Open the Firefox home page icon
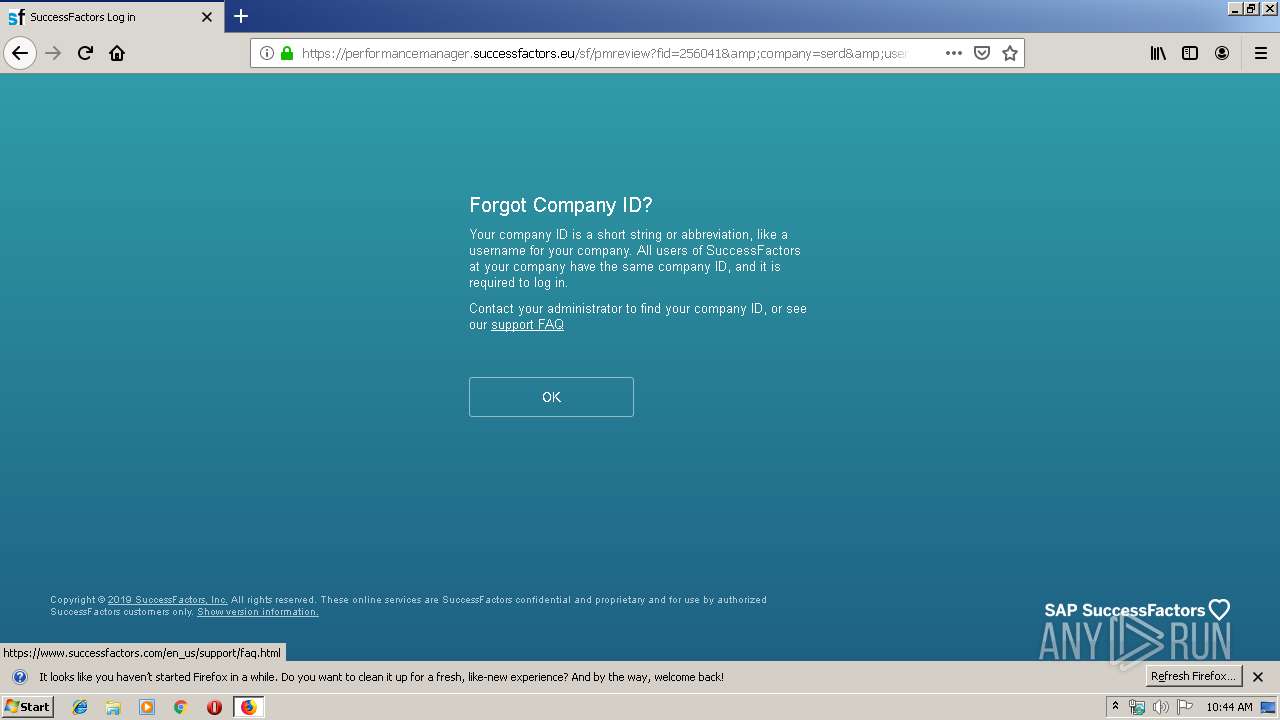This screenshot has width=1280, height=720. pos(117,53)
